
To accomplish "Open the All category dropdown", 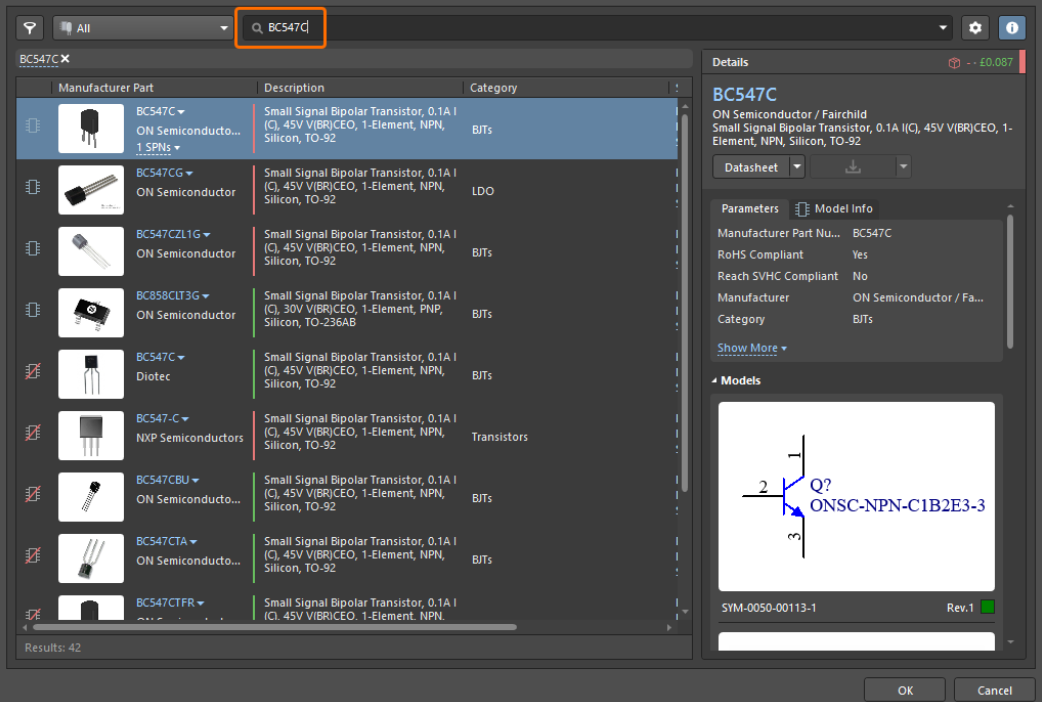I will [143, 28].
